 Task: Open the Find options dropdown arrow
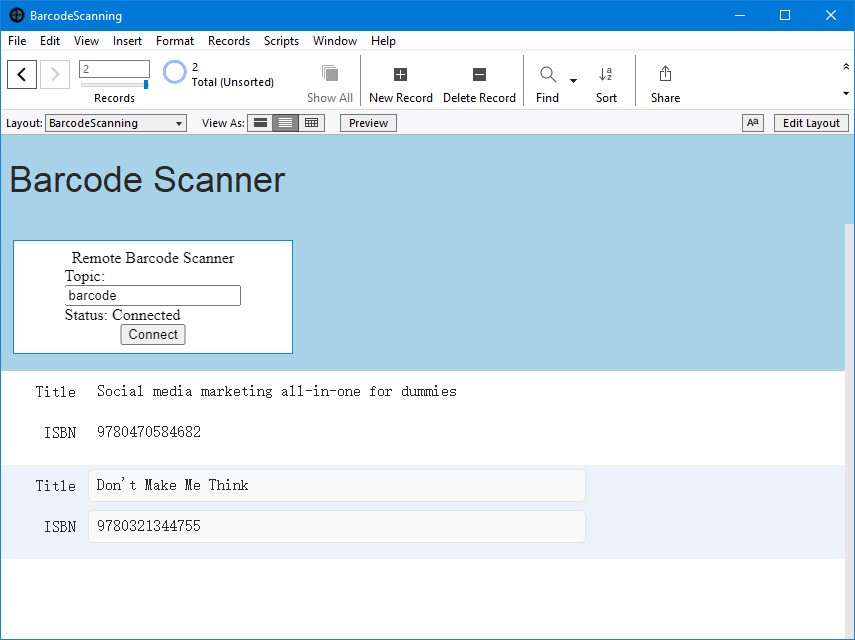coord(573,81)
